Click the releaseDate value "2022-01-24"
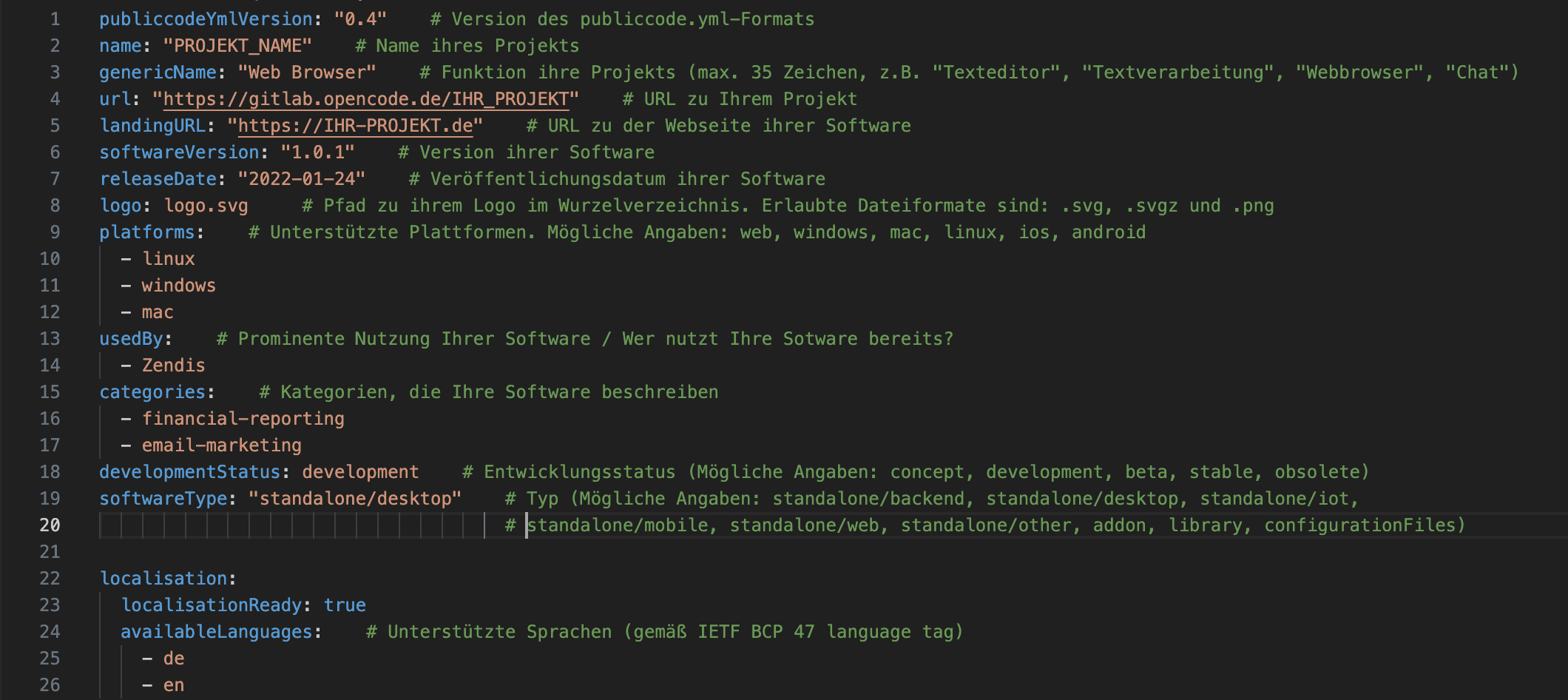This screenshot has height=700, width=1568. tap(302, 179)
